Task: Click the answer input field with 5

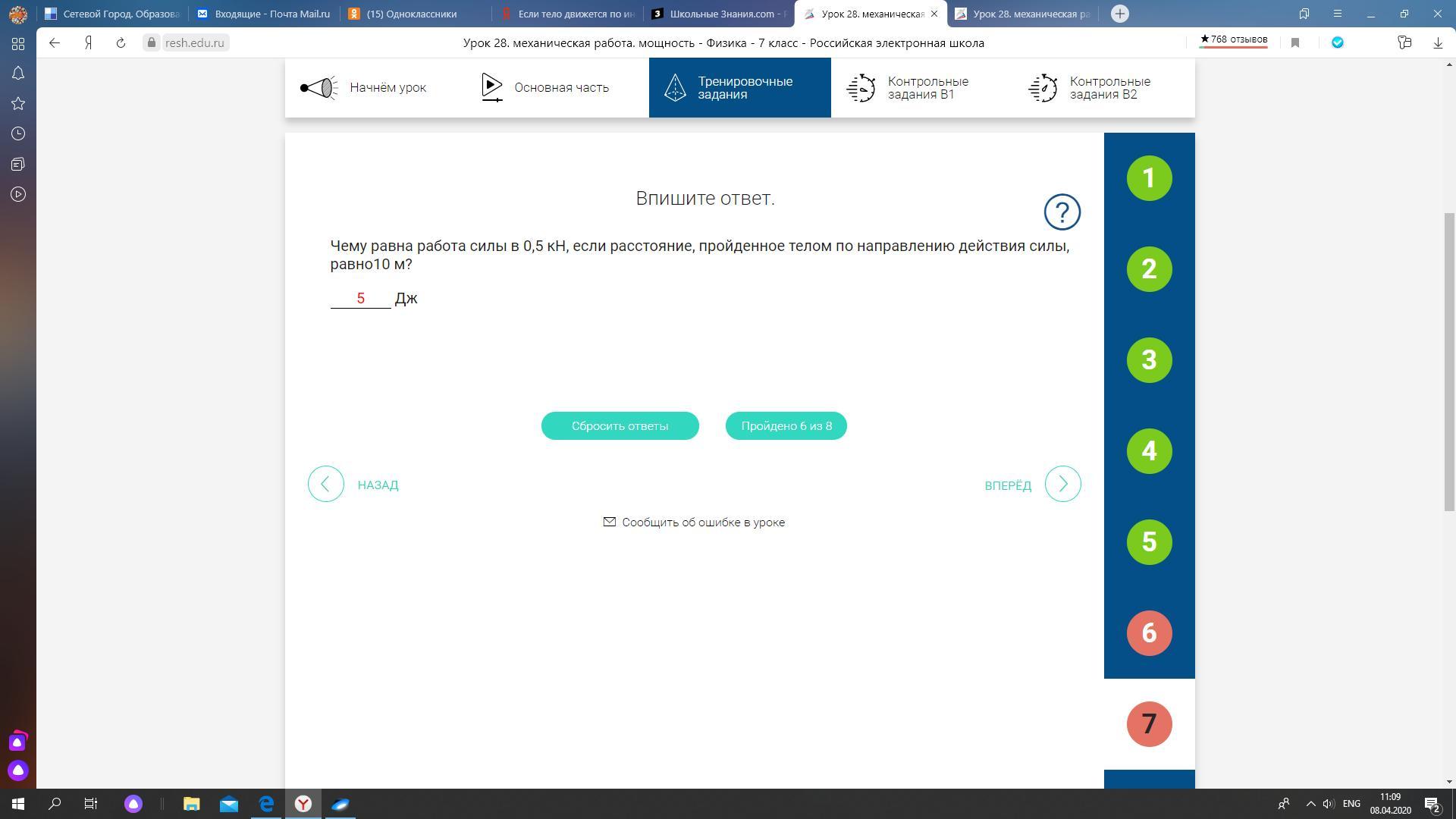Action: [x=361, y=299]
